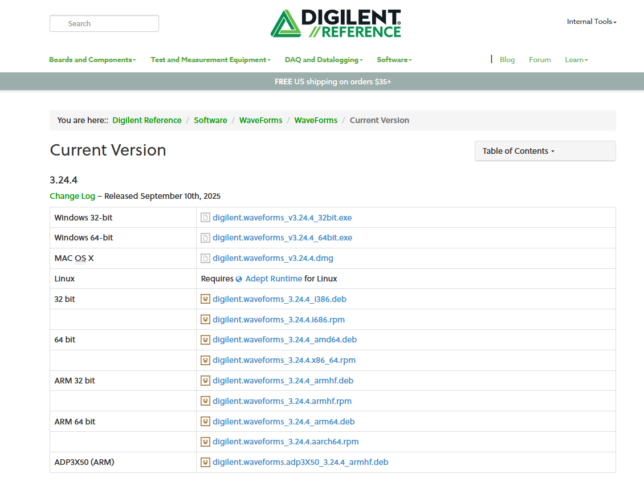
Task: Click file icon beside the macOS dmg download
Action: [x=205, y=258]
